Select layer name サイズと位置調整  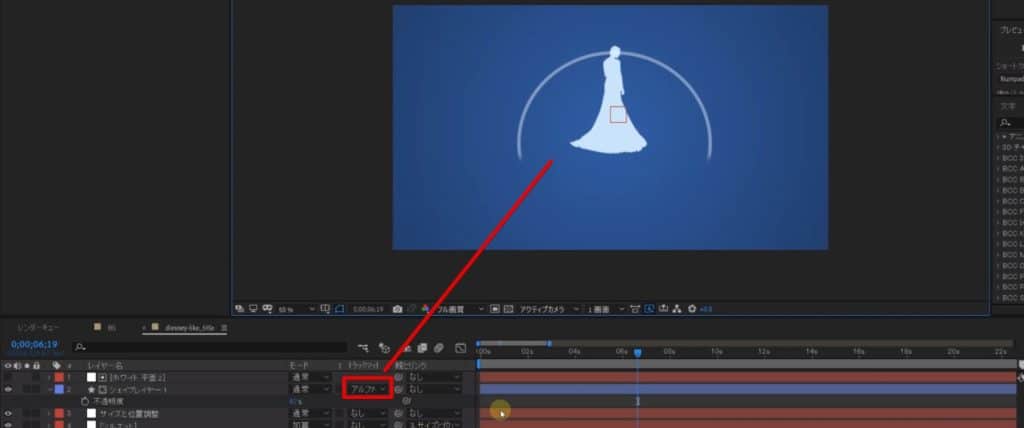[x=128, y=413]
